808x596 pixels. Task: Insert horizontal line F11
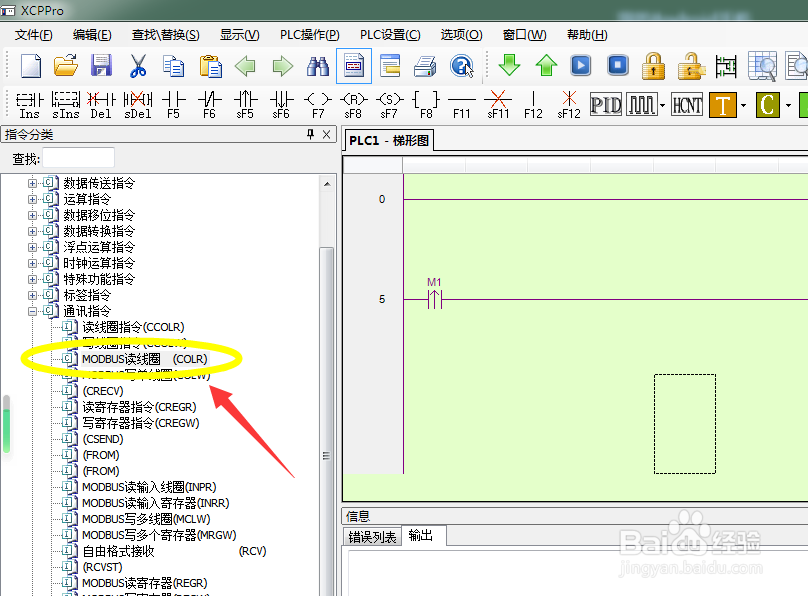click(x=462, y=105)
